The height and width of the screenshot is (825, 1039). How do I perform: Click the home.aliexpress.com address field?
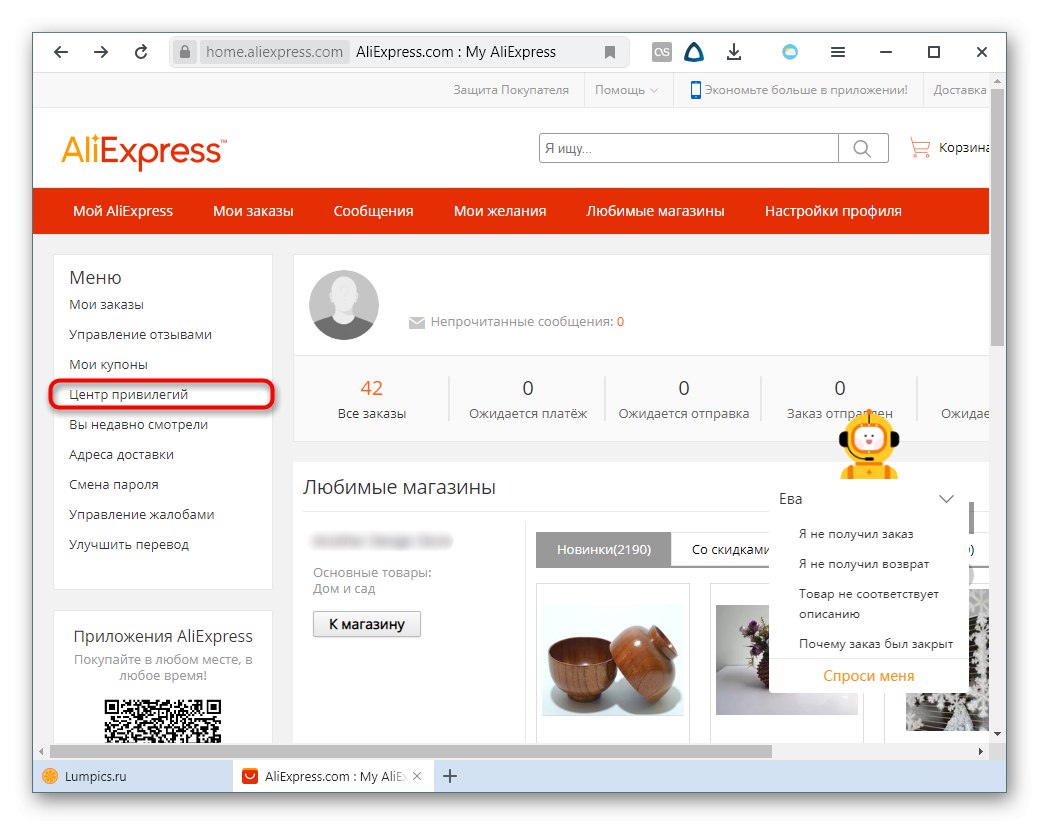pos(274,52)
